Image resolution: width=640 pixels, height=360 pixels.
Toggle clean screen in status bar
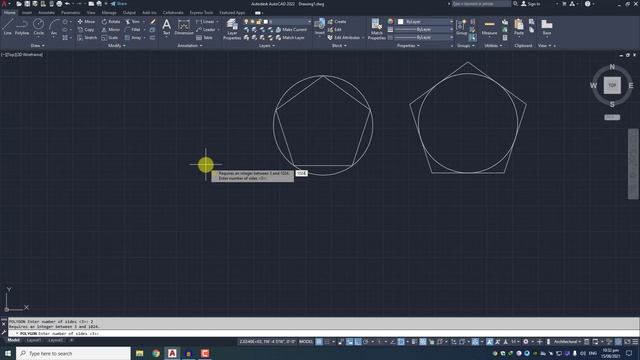[x=627, y=342]
